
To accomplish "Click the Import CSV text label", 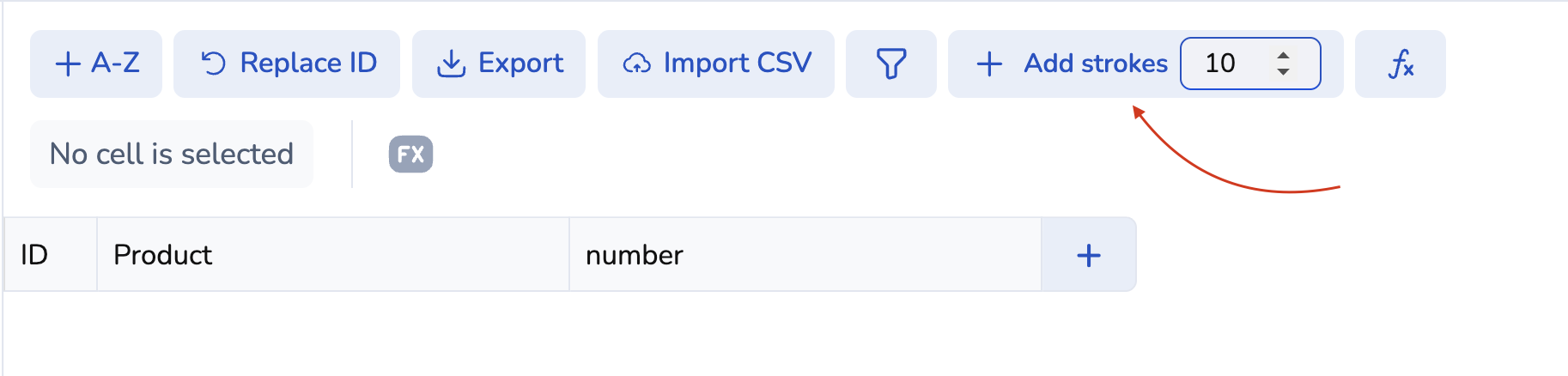I will point(737,64).
